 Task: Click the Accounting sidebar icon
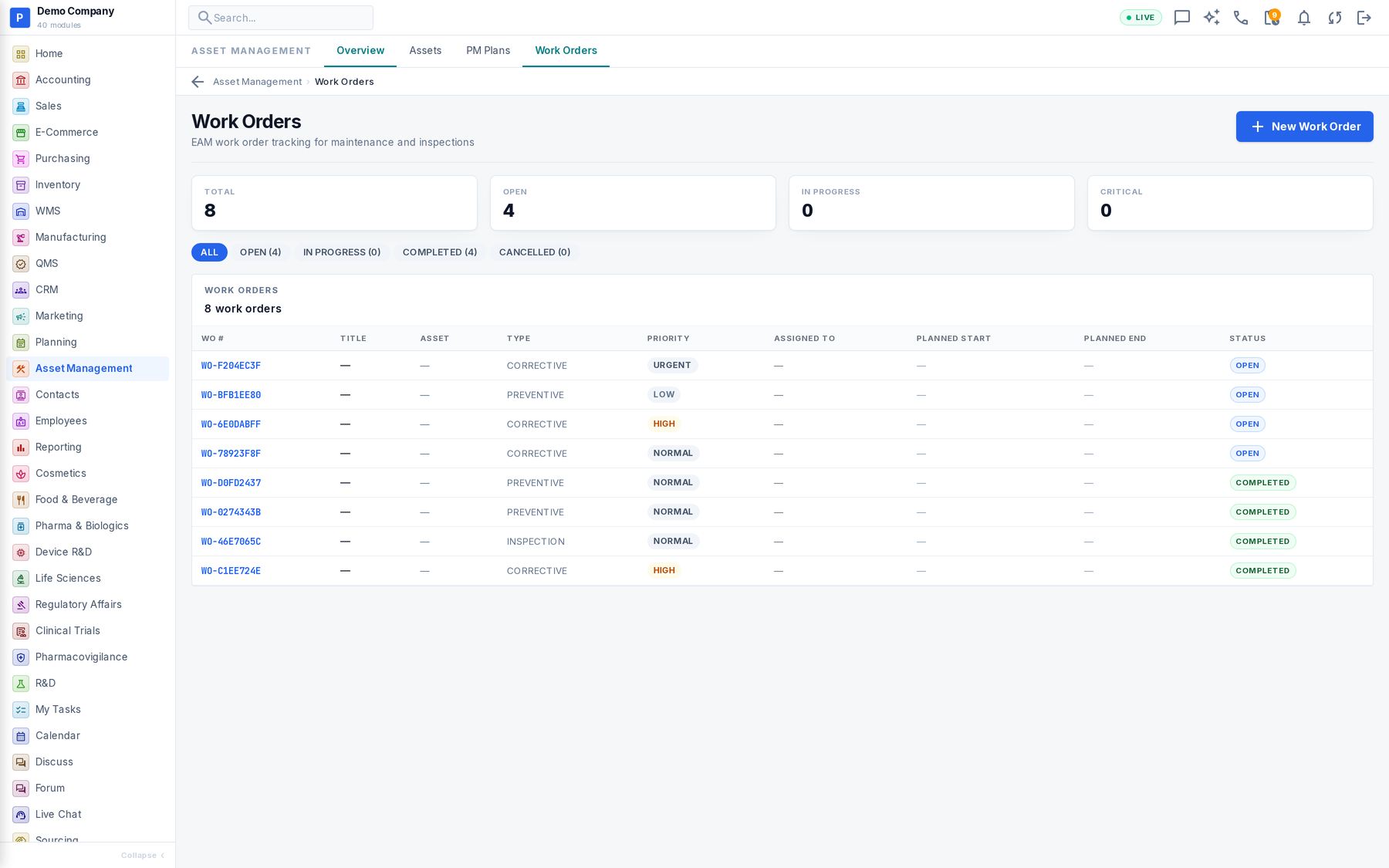point(21,80)
